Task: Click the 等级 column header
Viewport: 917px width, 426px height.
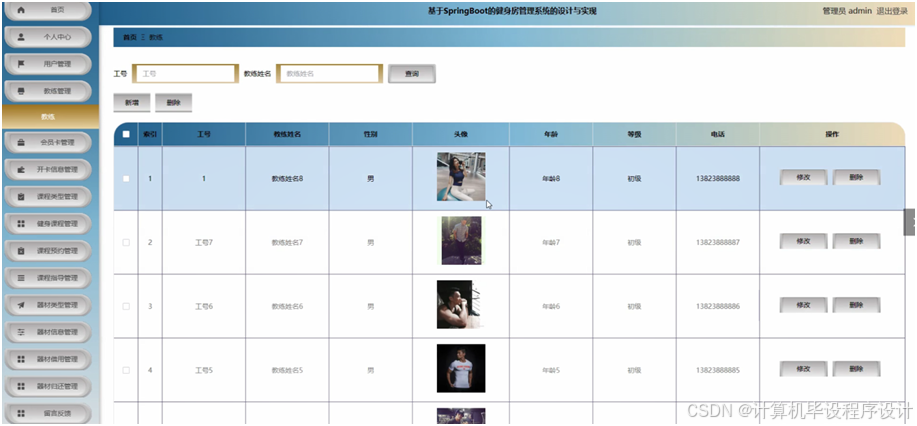Action: (635, 134)
